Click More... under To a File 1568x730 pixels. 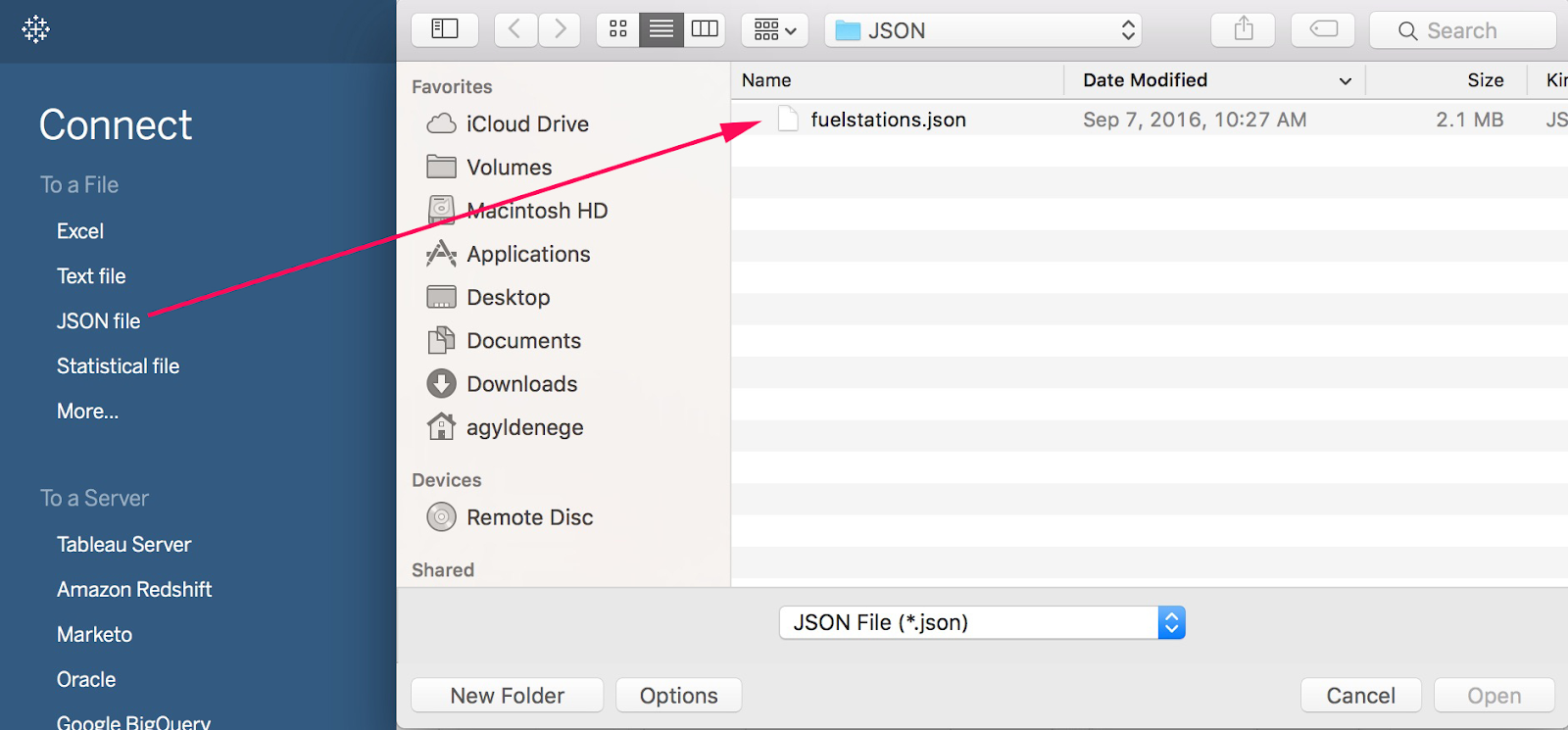click(87, 412)
